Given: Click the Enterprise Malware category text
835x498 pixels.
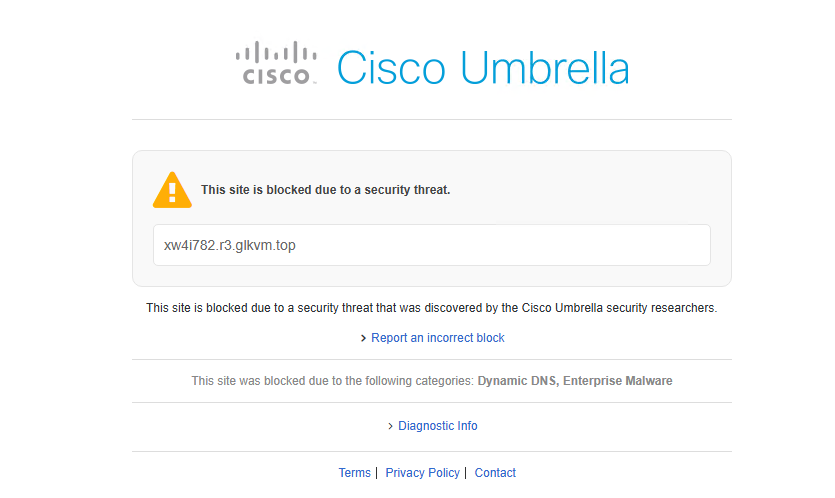Looking at the screenshot, I should click(x=618, y=381).
